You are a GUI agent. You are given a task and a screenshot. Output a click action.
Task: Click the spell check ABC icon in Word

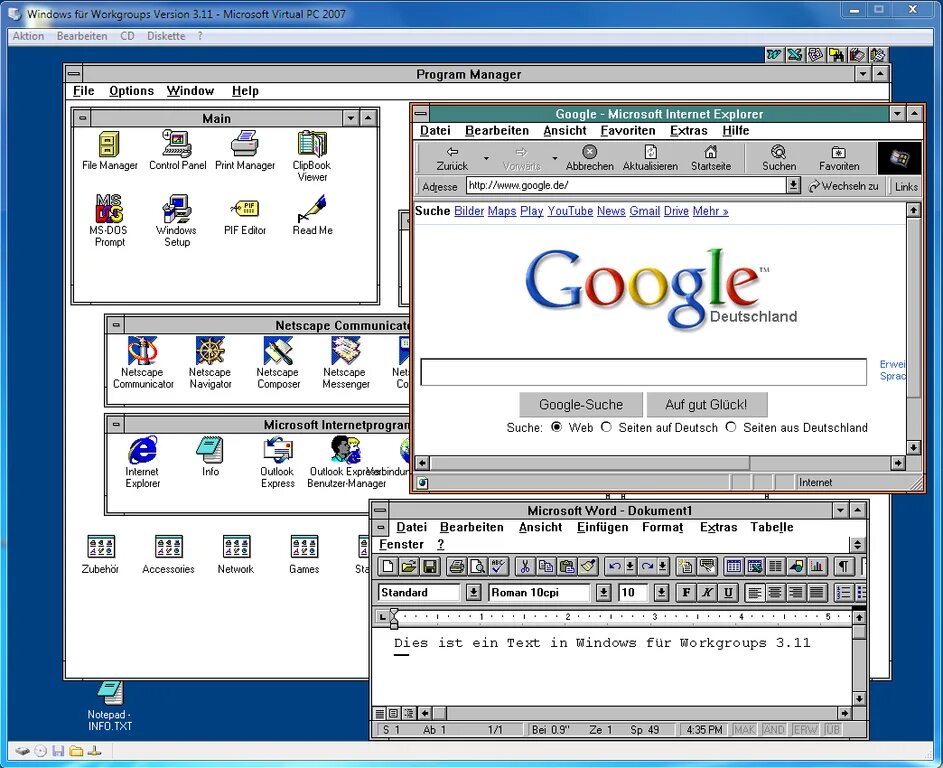click(x=499, y=566)
